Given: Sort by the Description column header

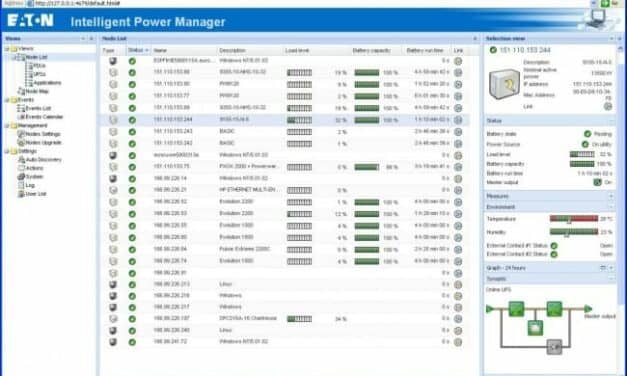Looking at the screenshot, I should (232, 50).
